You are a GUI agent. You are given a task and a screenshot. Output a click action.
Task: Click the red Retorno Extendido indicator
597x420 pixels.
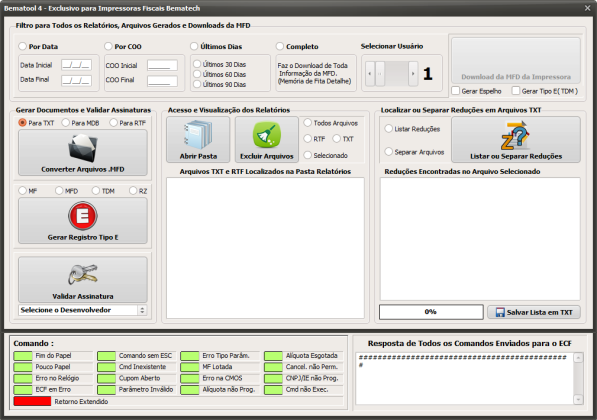32,401
